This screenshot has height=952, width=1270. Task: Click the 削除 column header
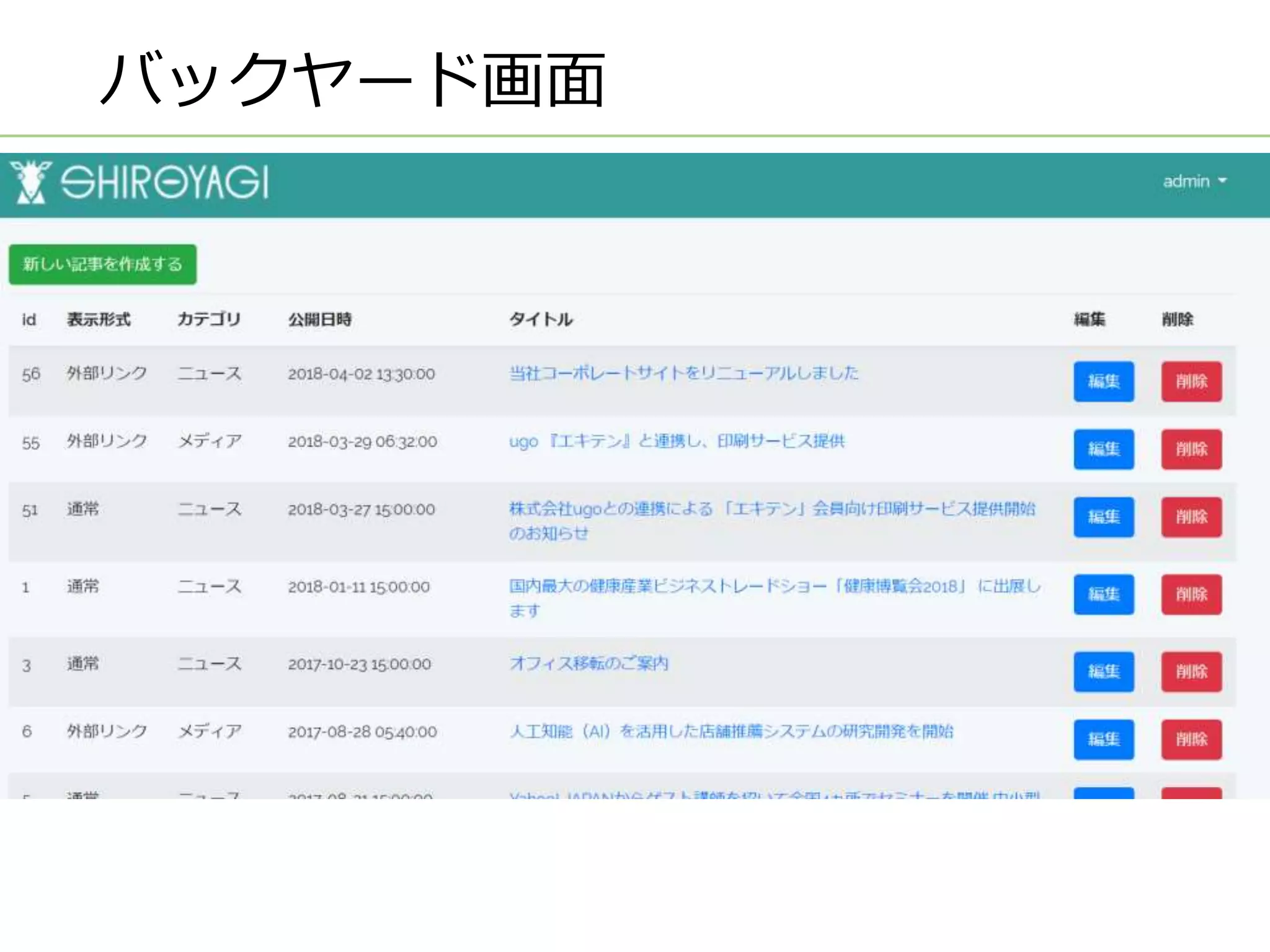[x=1177, y=320]
